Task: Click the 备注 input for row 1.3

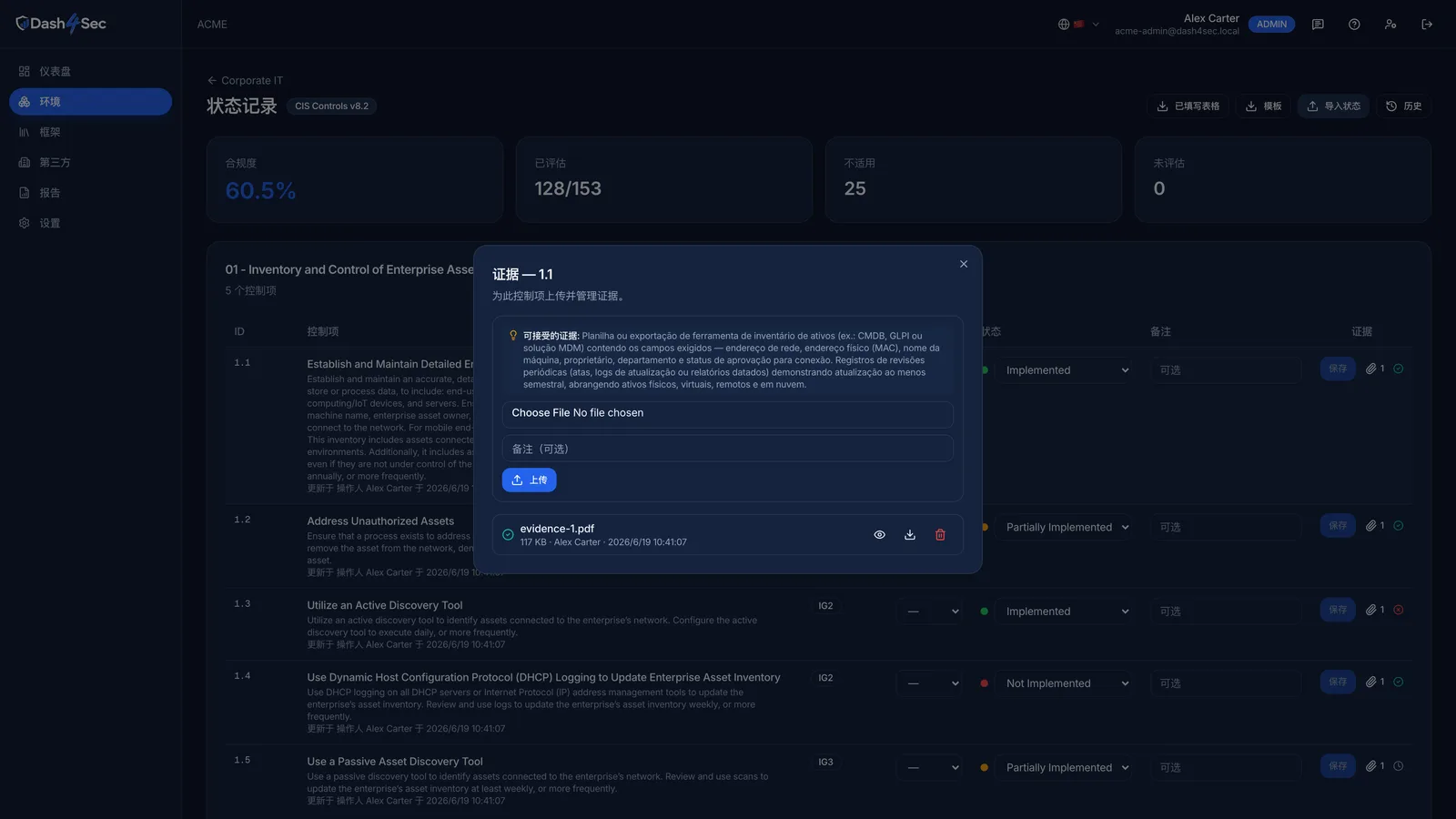Action: [x=1226, y=612]
